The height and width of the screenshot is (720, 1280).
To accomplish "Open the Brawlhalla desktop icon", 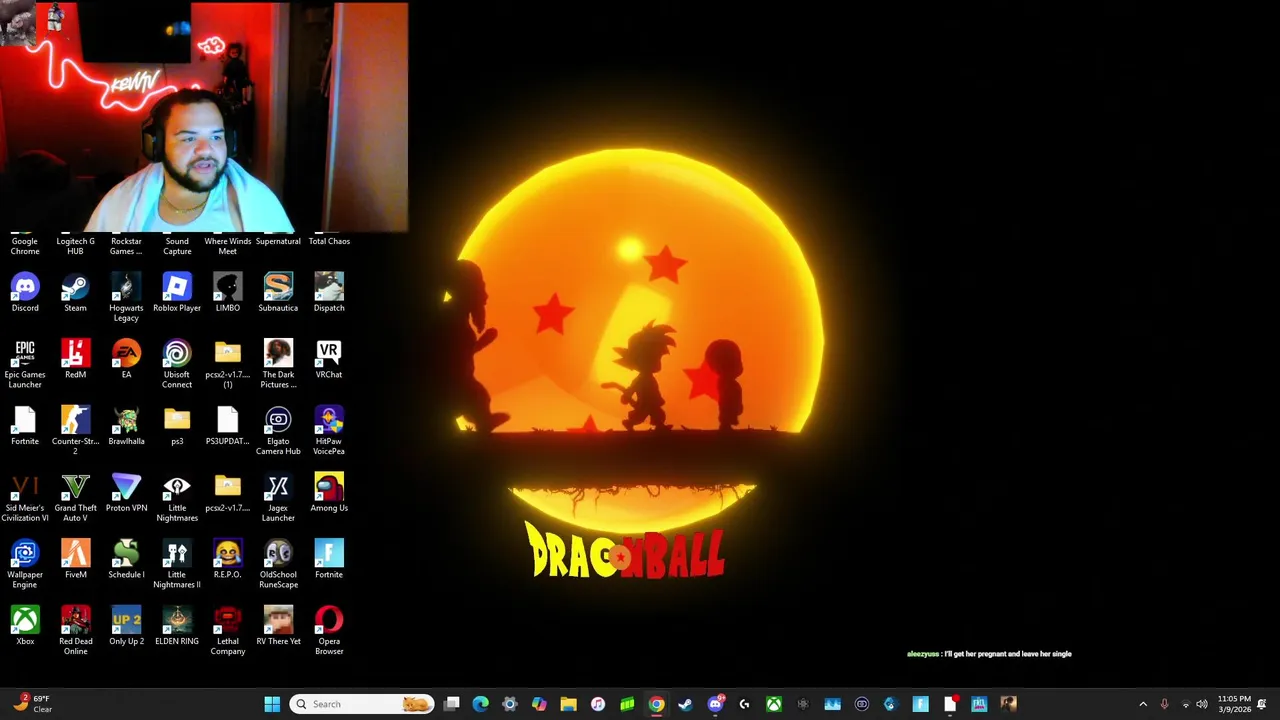I will 126,426.
